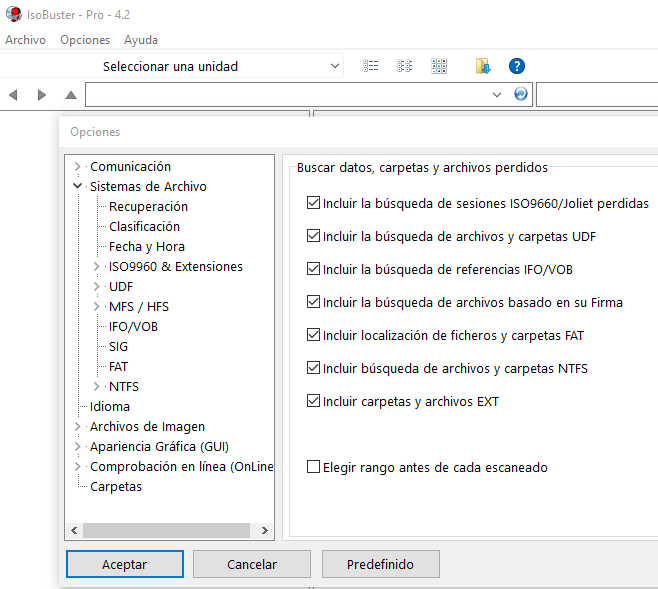Image resolution: width=658 pixels, height=589 pixels.
Task: Toggle FAT files and folders localization
Action: pyautogui.click(x=313, y=335)
